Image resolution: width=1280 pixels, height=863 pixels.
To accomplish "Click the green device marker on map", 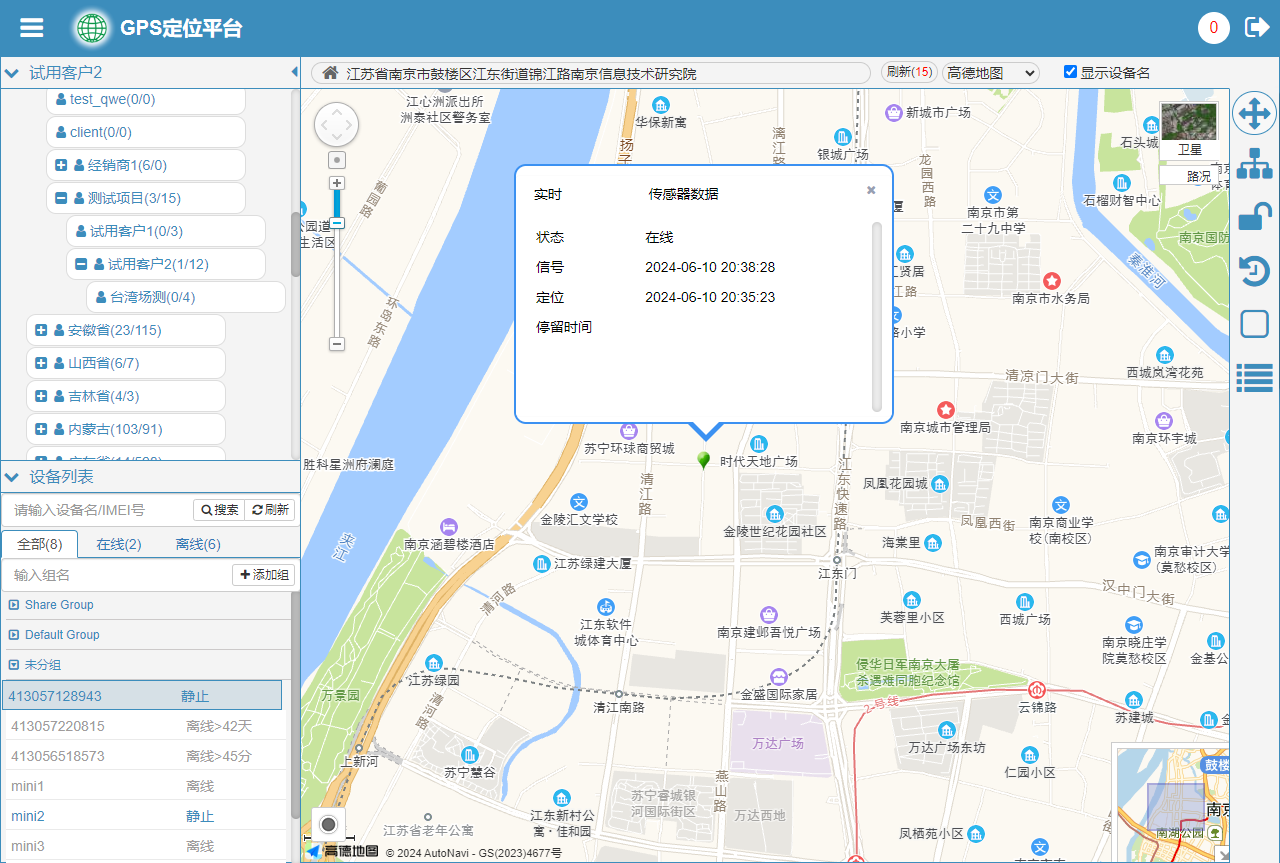I will pyautogui.click(x=704, y=460).
